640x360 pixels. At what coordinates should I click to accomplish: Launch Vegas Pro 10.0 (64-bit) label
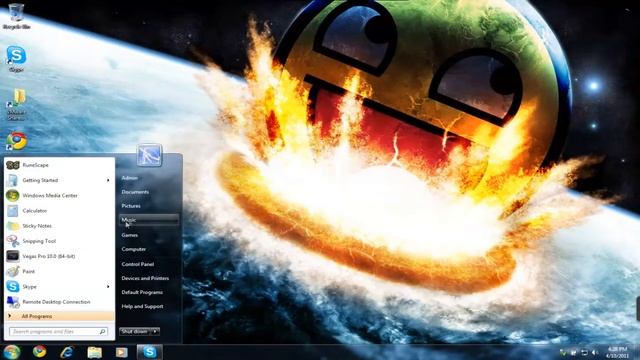pyautogui.click(x=49, y=256)
